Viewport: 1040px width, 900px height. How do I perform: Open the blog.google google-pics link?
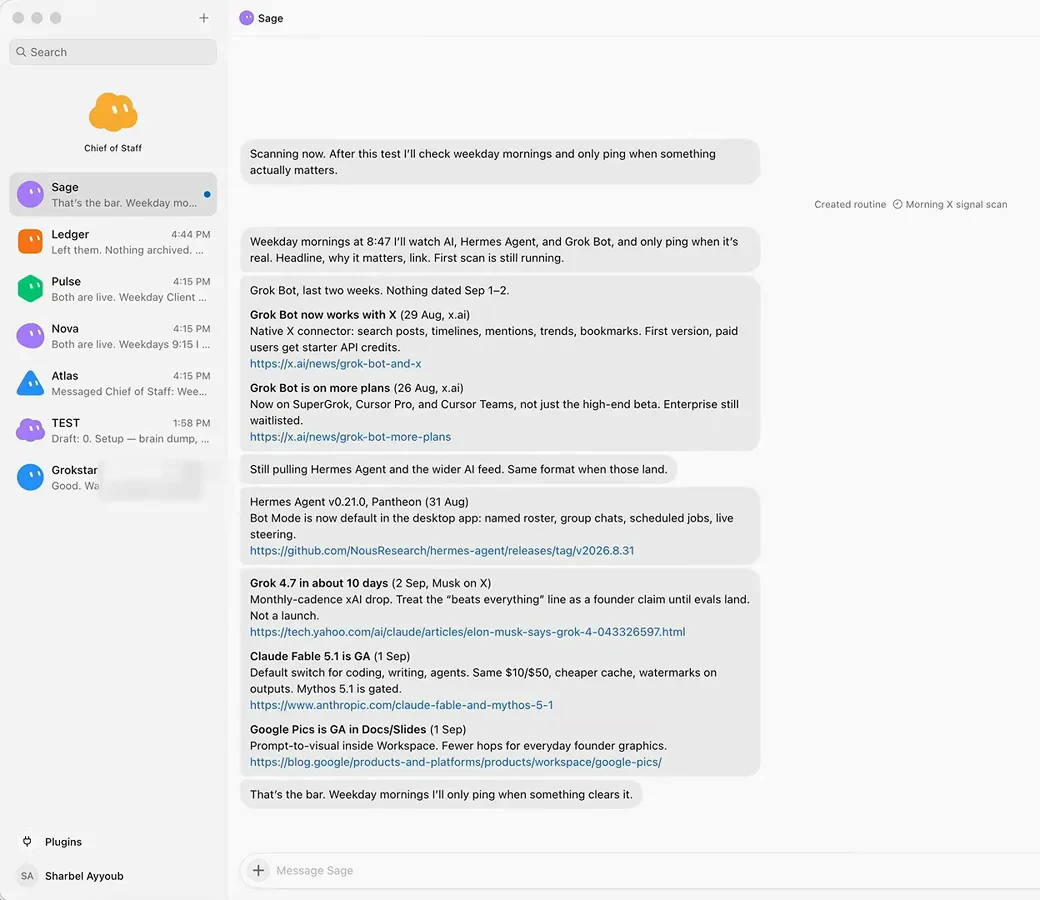tap(456, 762)
